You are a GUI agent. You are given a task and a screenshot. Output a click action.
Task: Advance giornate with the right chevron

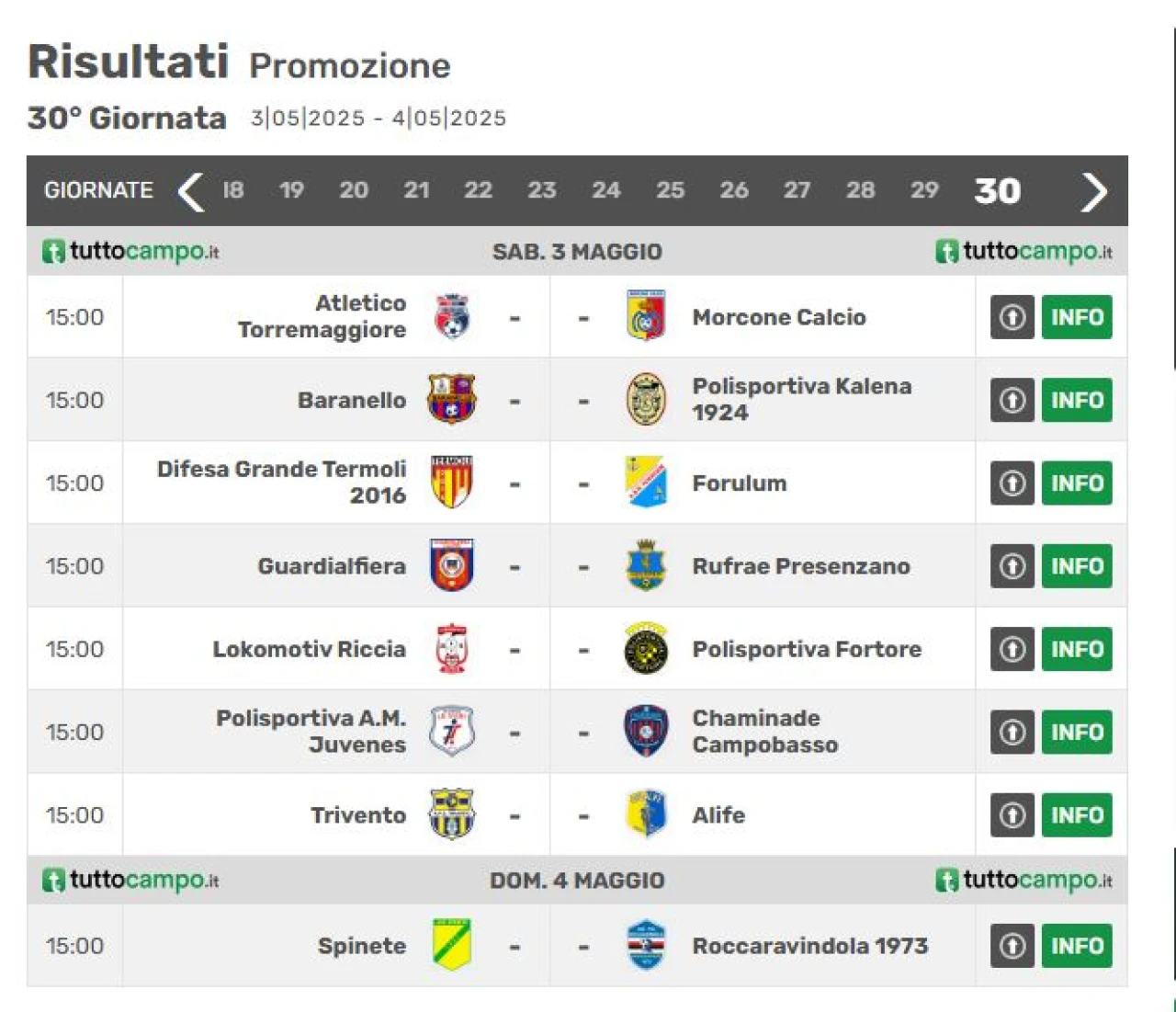tap(1093, 191)
